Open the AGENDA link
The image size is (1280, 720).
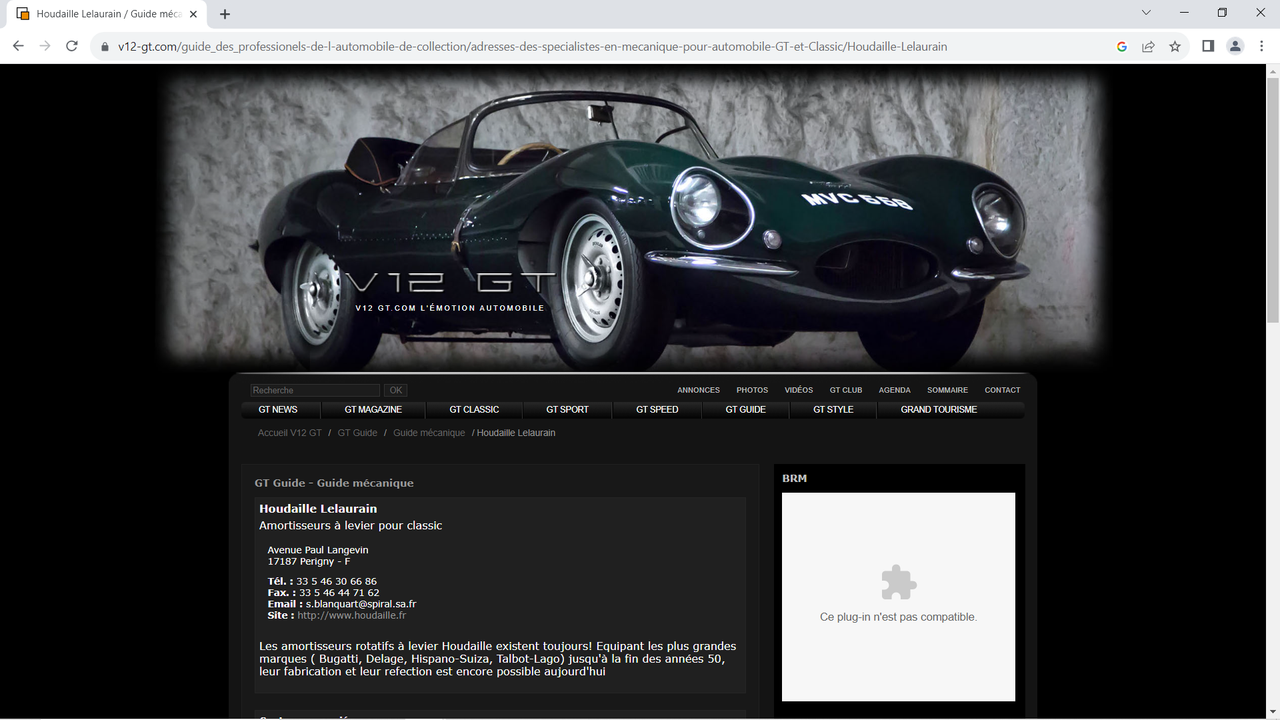click(x=895, y=390)
